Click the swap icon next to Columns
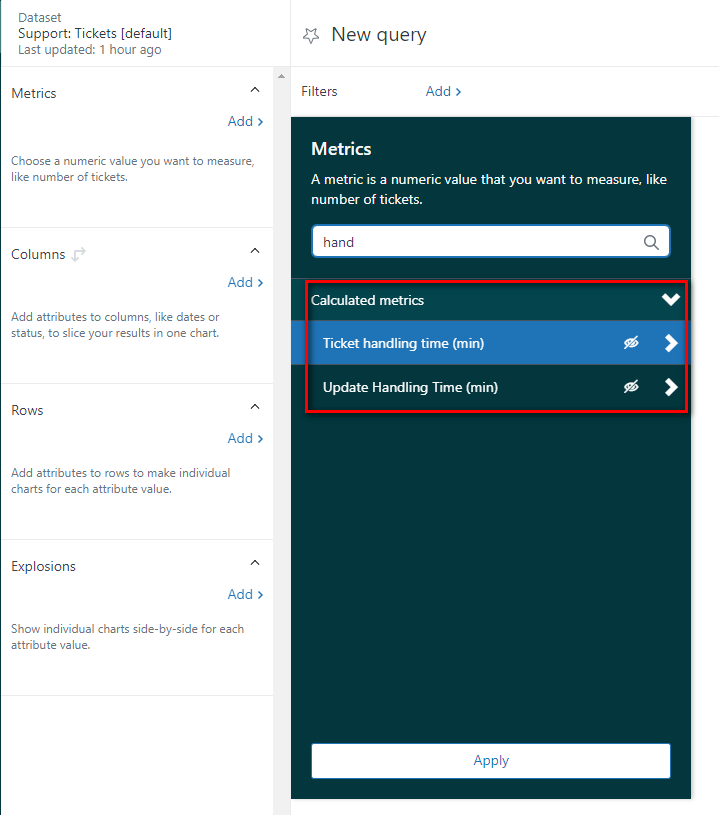 pyautogui.click(x=79, y=254)
